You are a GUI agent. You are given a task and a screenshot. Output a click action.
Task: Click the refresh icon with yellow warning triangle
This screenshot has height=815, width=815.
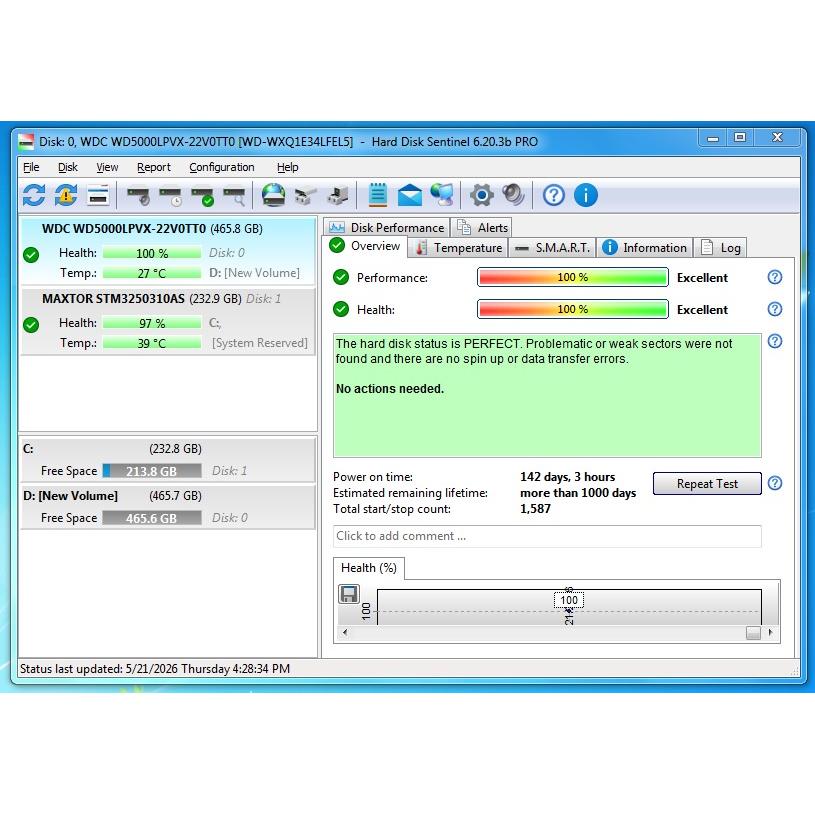(66, 195)
